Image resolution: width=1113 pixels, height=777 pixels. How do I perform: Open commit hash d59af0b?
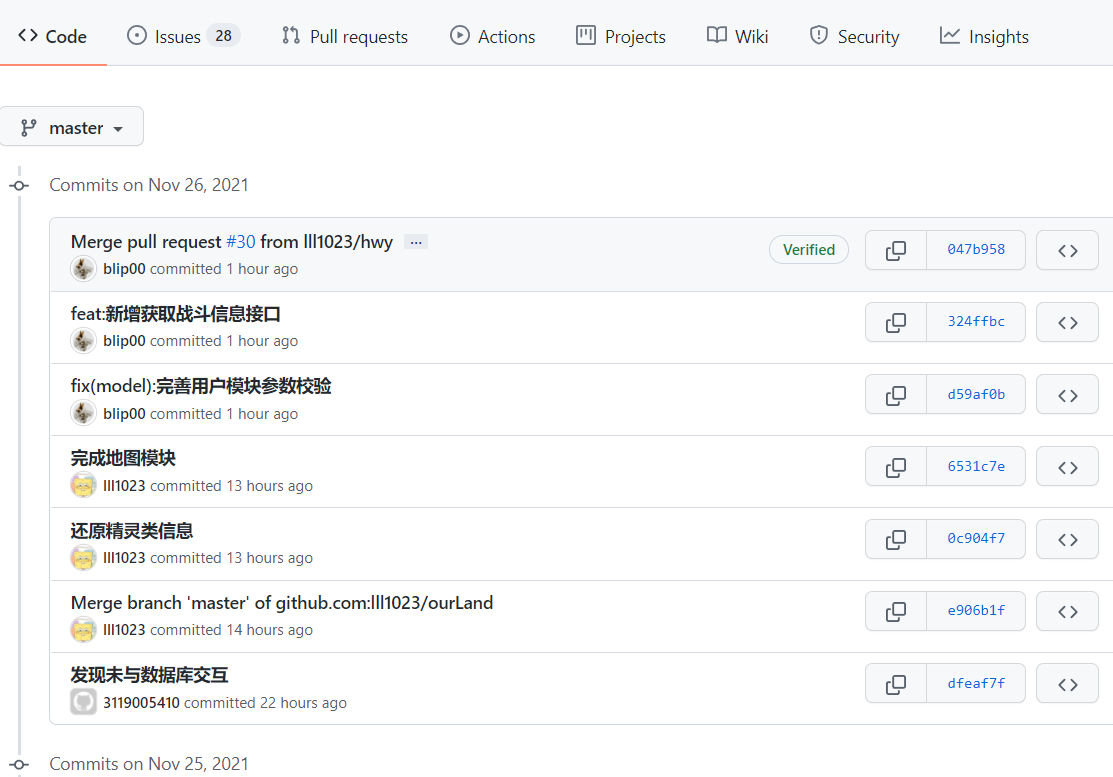[976, 395]
